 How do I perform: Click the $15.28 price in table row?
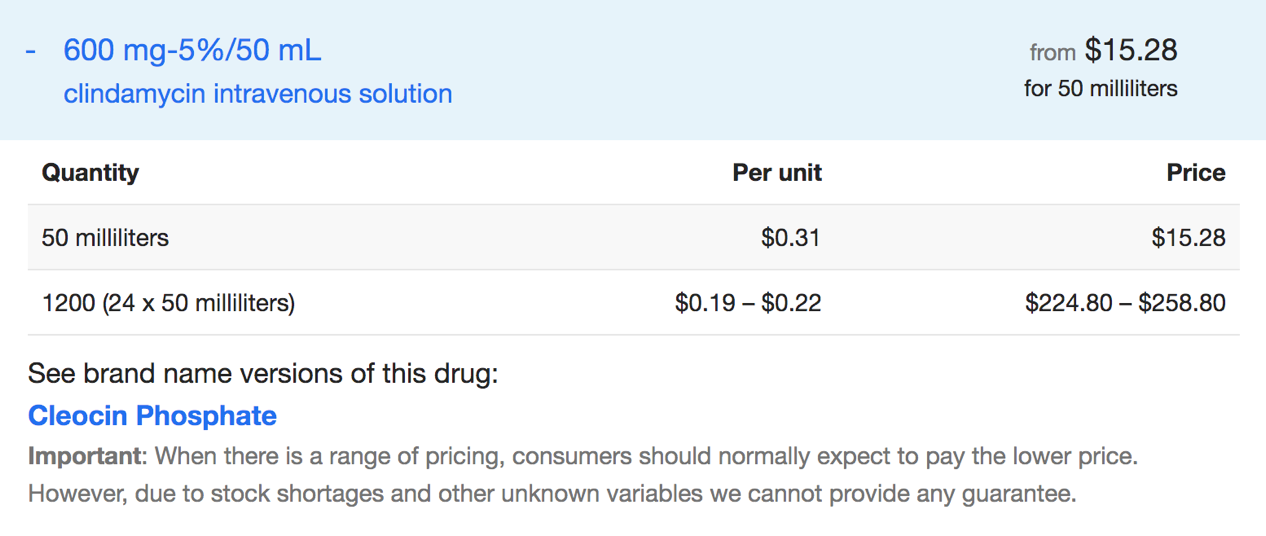tap(1188, 237)
